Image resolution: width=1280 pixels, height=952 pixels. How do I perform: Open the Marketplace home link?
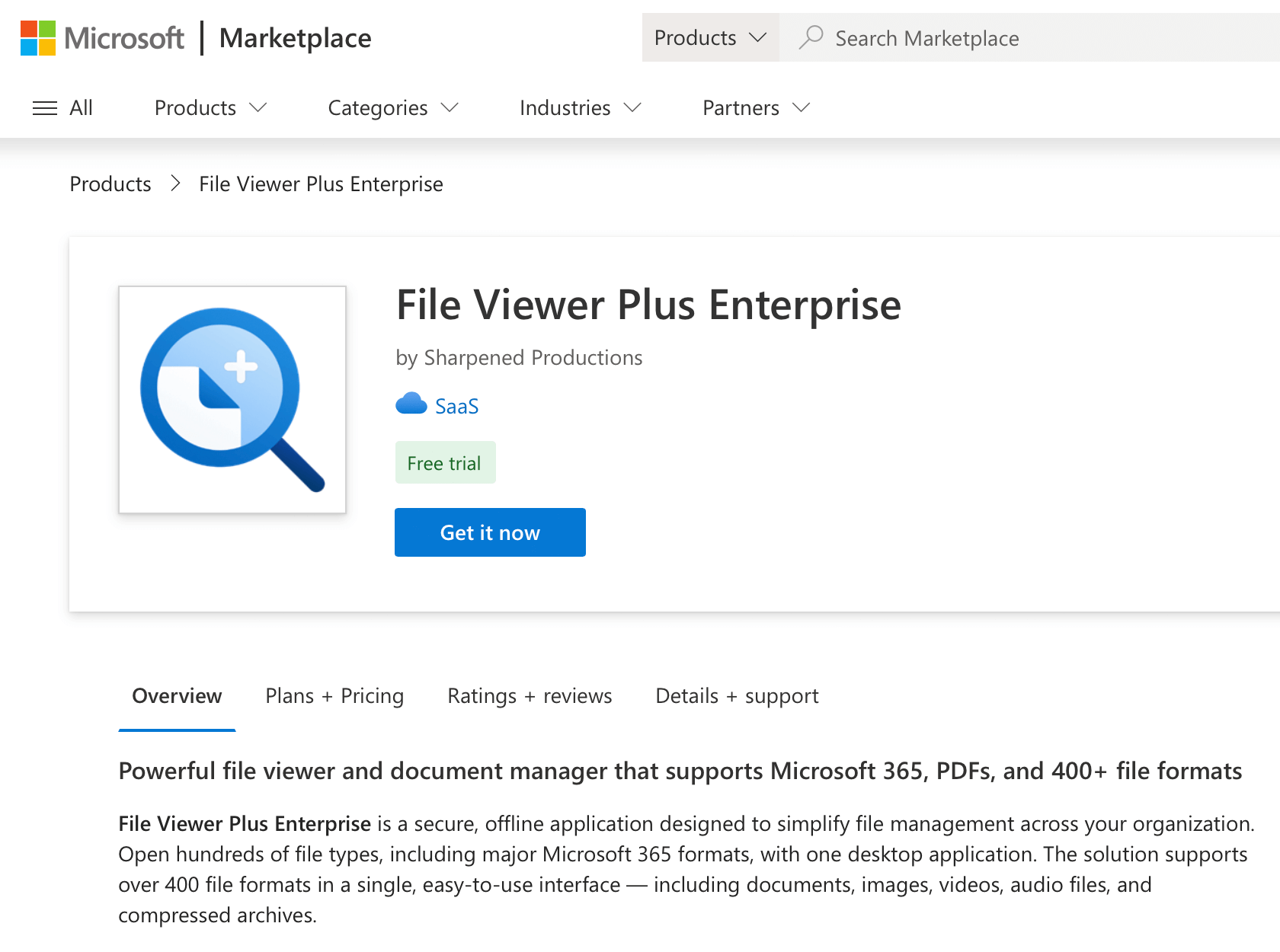(295, 38)
